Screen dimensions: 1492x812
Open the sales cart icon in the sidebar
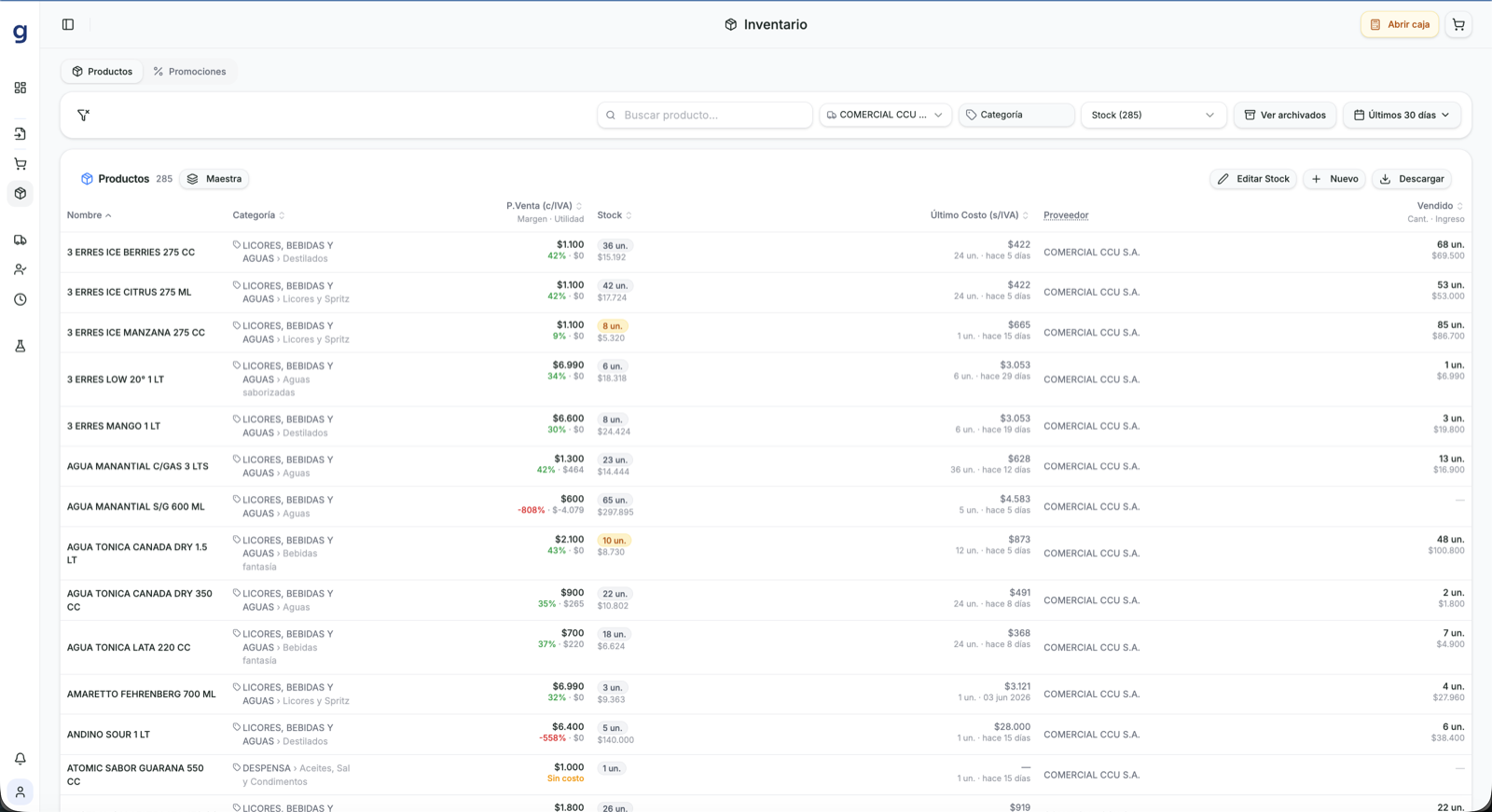tap(20, 164)
